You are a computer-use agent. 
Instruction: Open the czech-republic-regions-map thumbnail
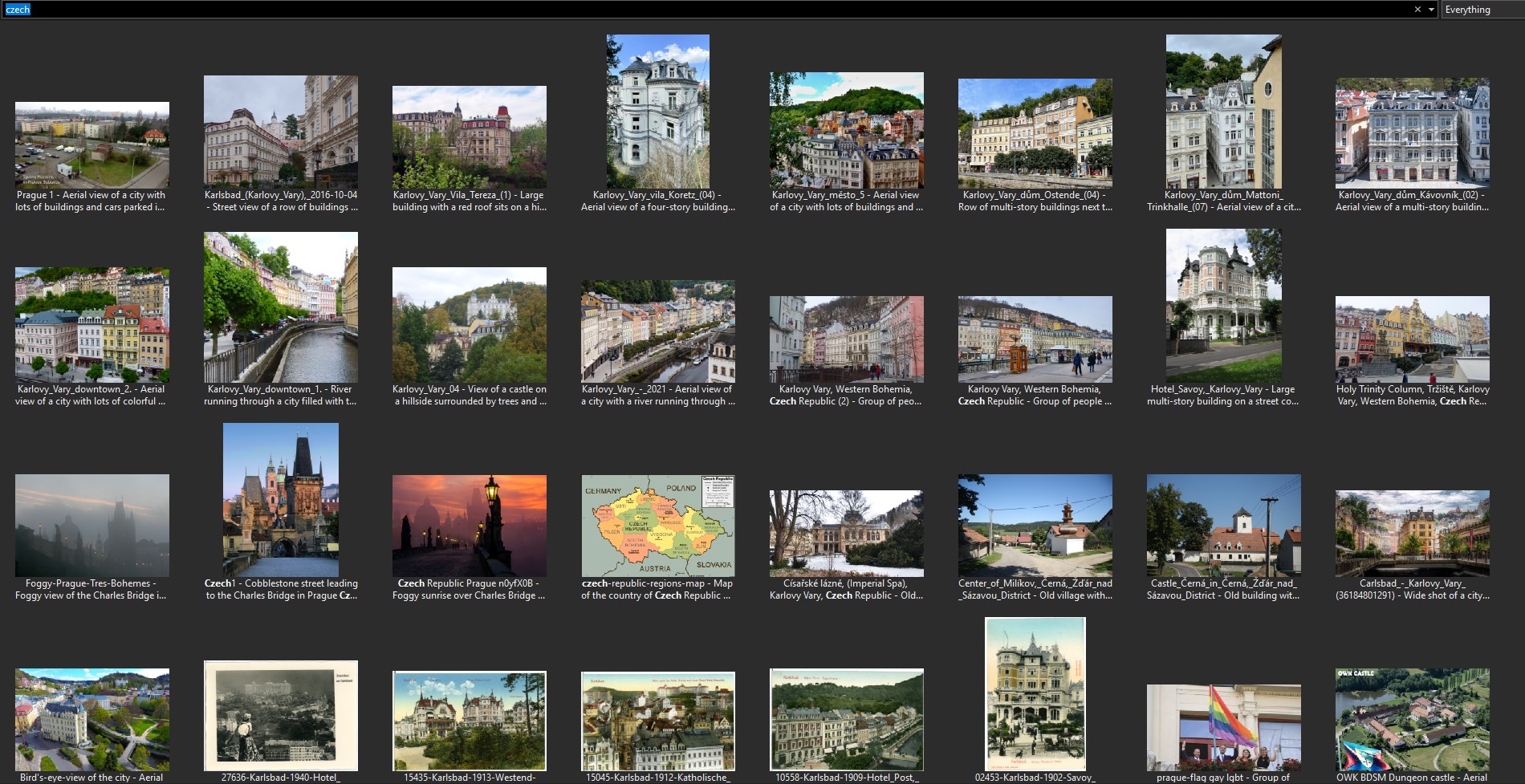[658, 526]
